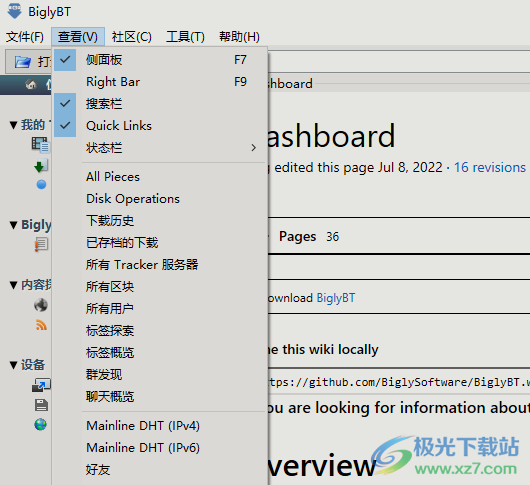Screen dimensions: 530x485
Task: Choose Disk Operations menu entry
Action: [x=159, y=199]
